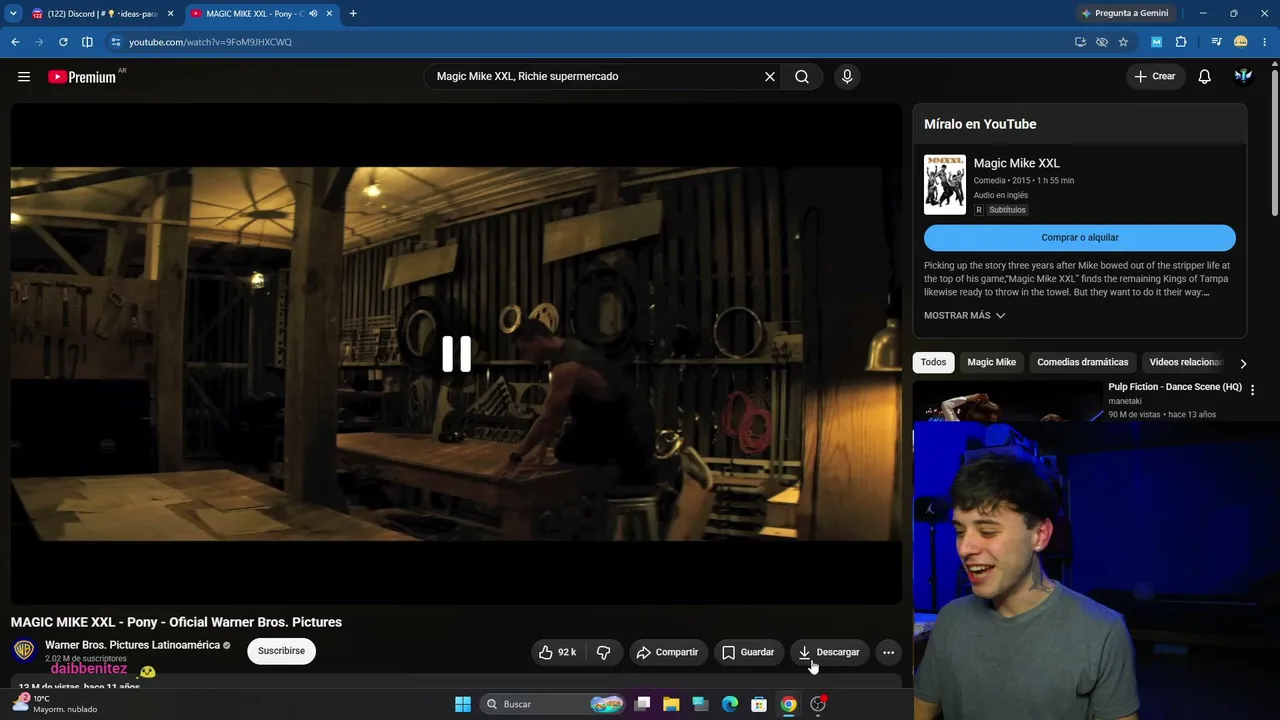Pause the video with the center button
The width and height of the screenshot is (1280, 720).
click(457, 354)
